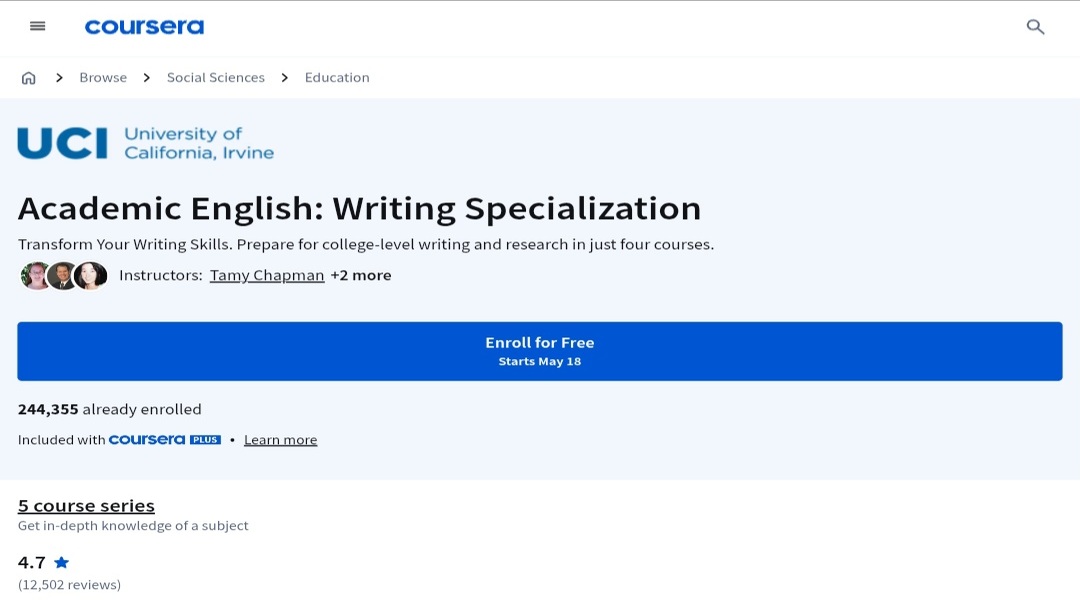
Task: Click the chevron before Social Sciences breadcrumb
Action: (147, 78)
